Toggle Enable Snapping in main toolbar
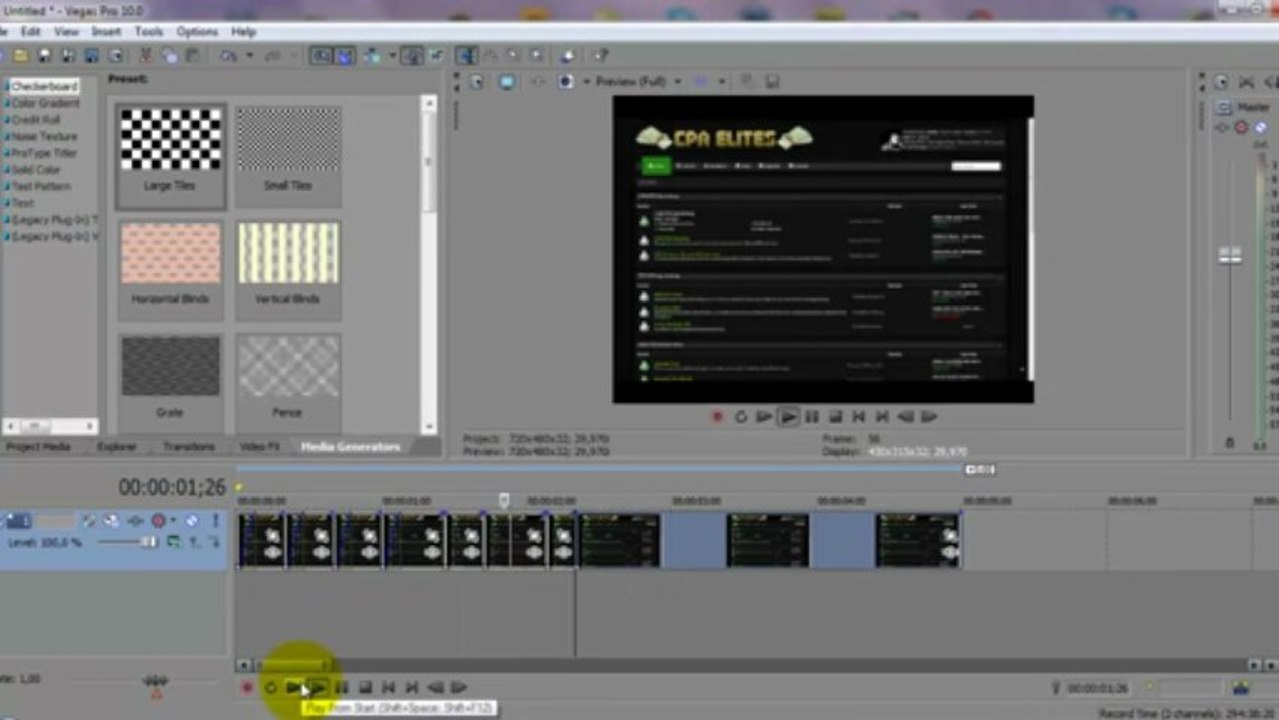The height and width of the screenshot is (720, 1279). (320, 56)
